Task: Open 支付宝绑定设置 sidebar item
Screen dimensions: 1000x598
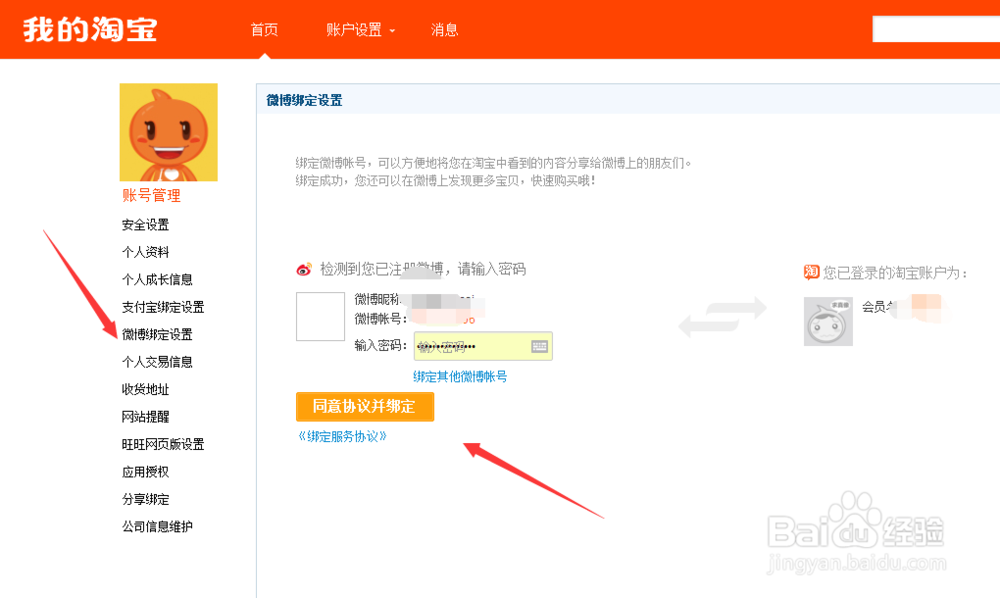Action: pos(163,307)
